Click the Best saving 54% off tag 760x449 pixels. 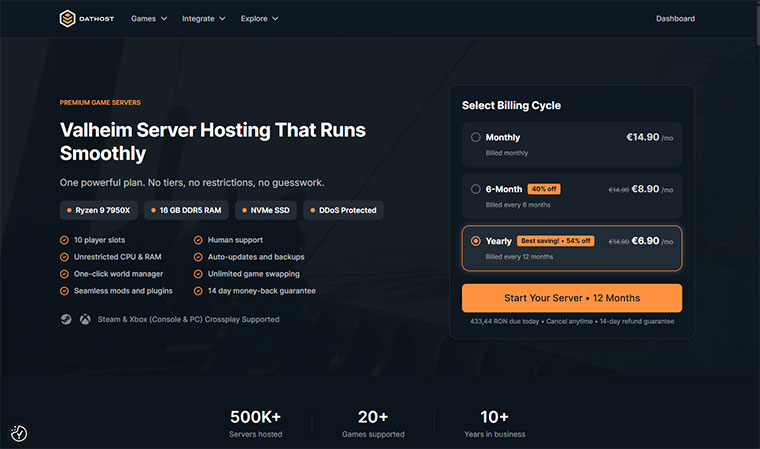pos(555,241)
